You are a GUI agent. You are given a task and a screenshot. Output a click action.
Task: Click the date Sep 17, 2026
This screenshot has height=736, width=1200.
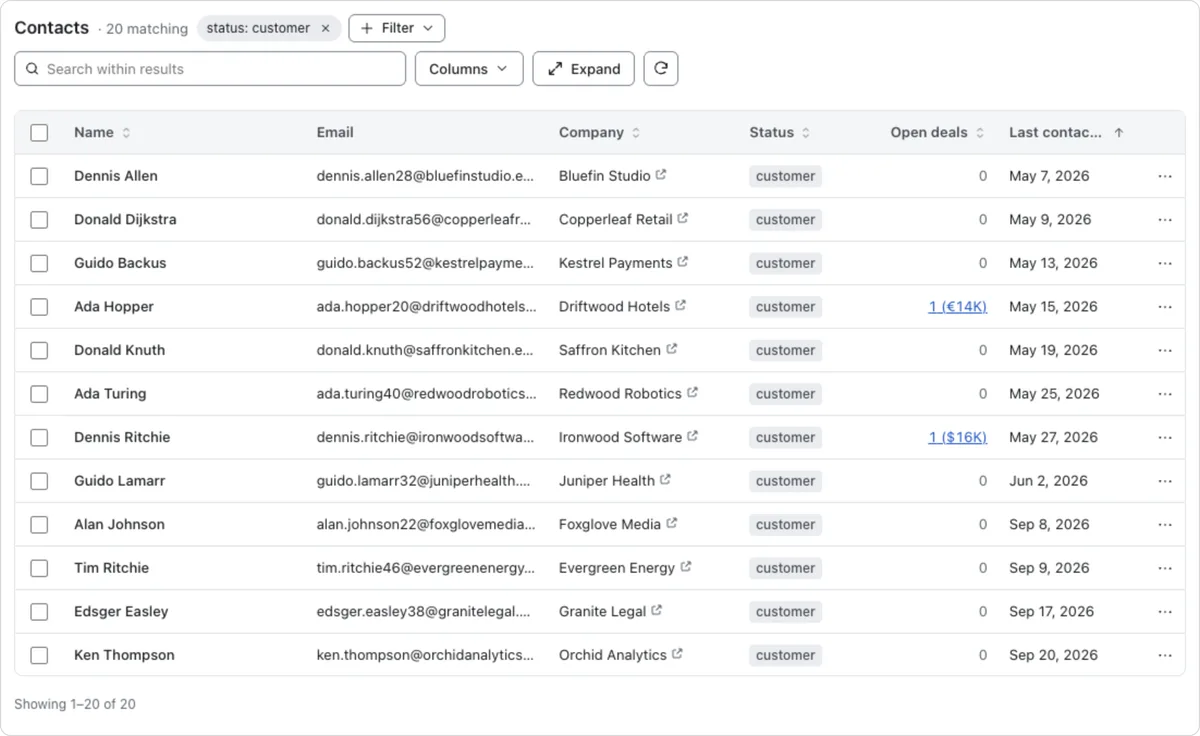[x=1052, y=611]
